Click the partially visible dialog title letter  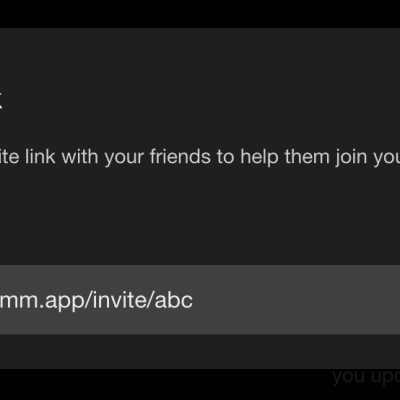coord(1,102)
